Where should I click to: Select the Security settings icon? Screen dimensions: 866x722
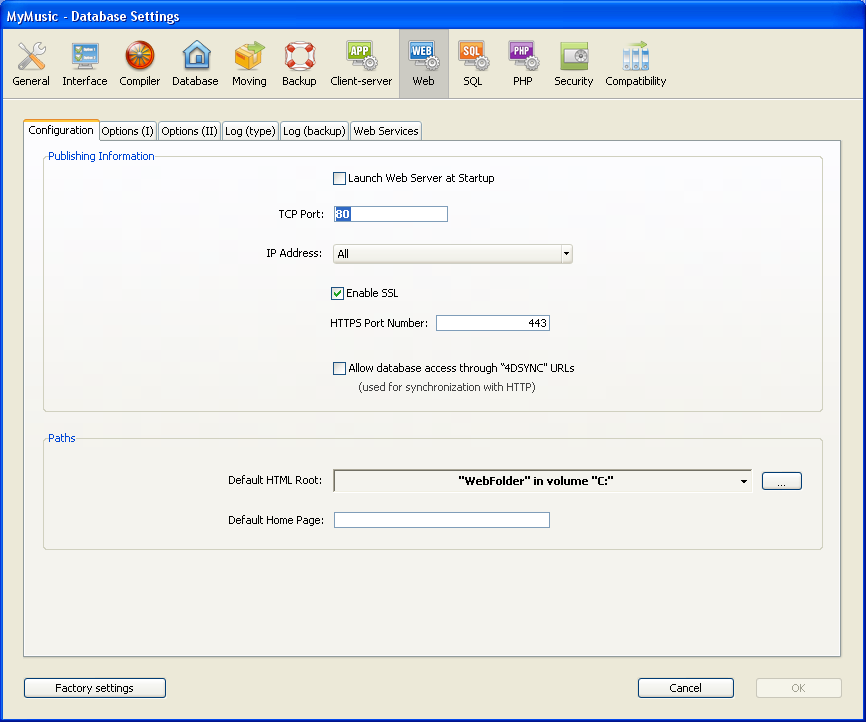574,64
